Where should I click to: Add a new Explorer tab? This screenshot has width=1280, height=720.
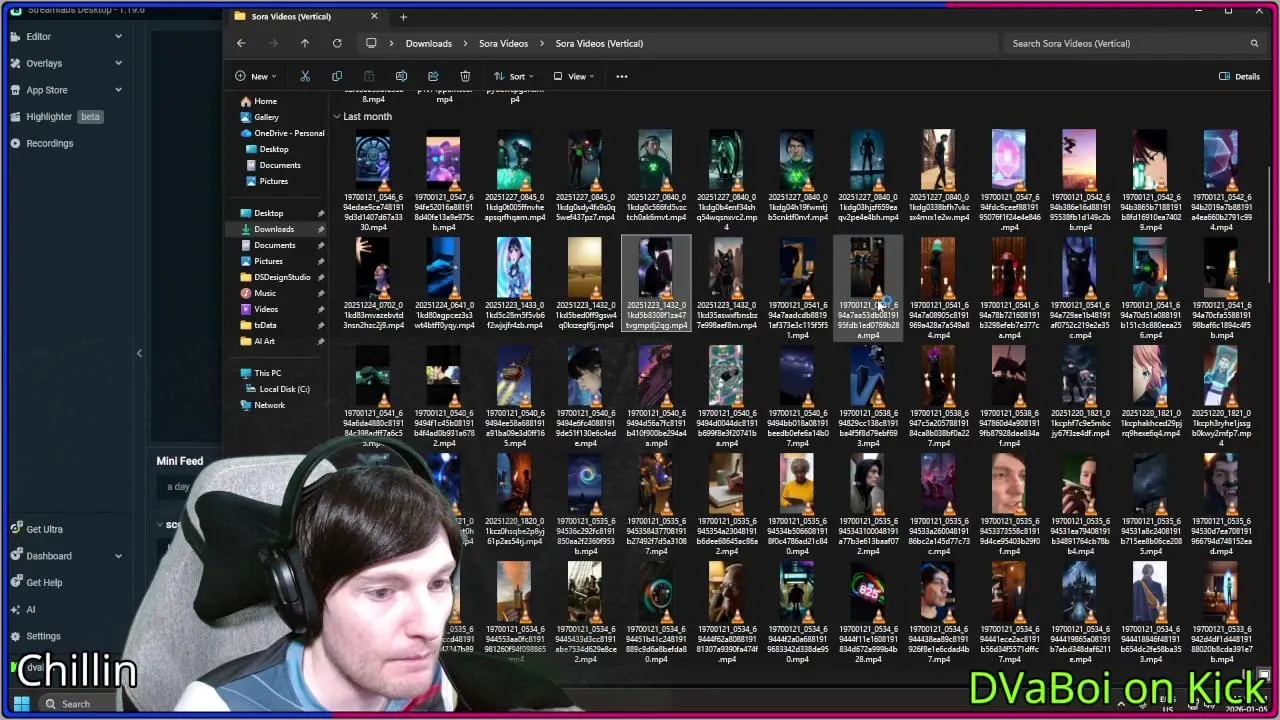[403, 16]
